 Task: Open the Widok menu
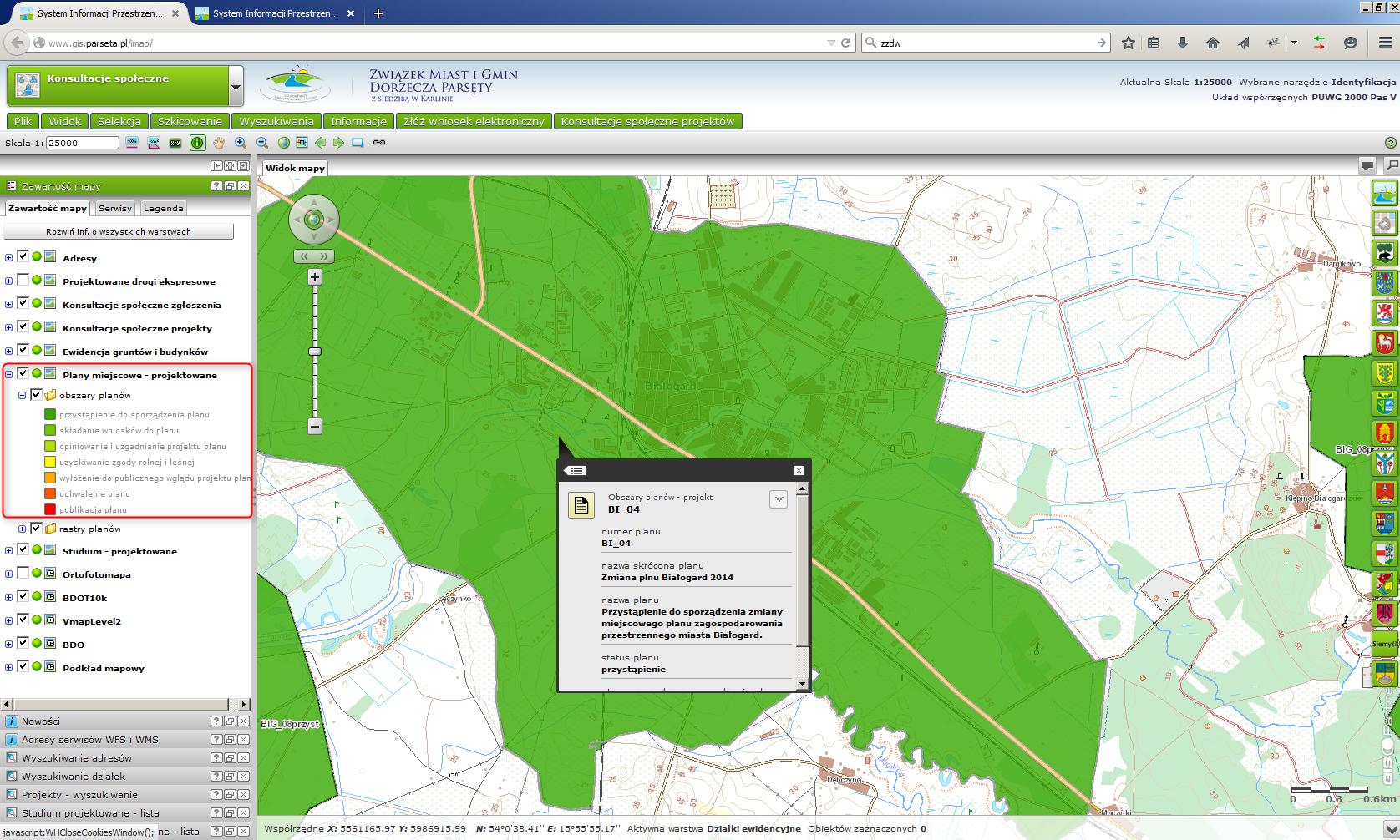tap(64, 121)
